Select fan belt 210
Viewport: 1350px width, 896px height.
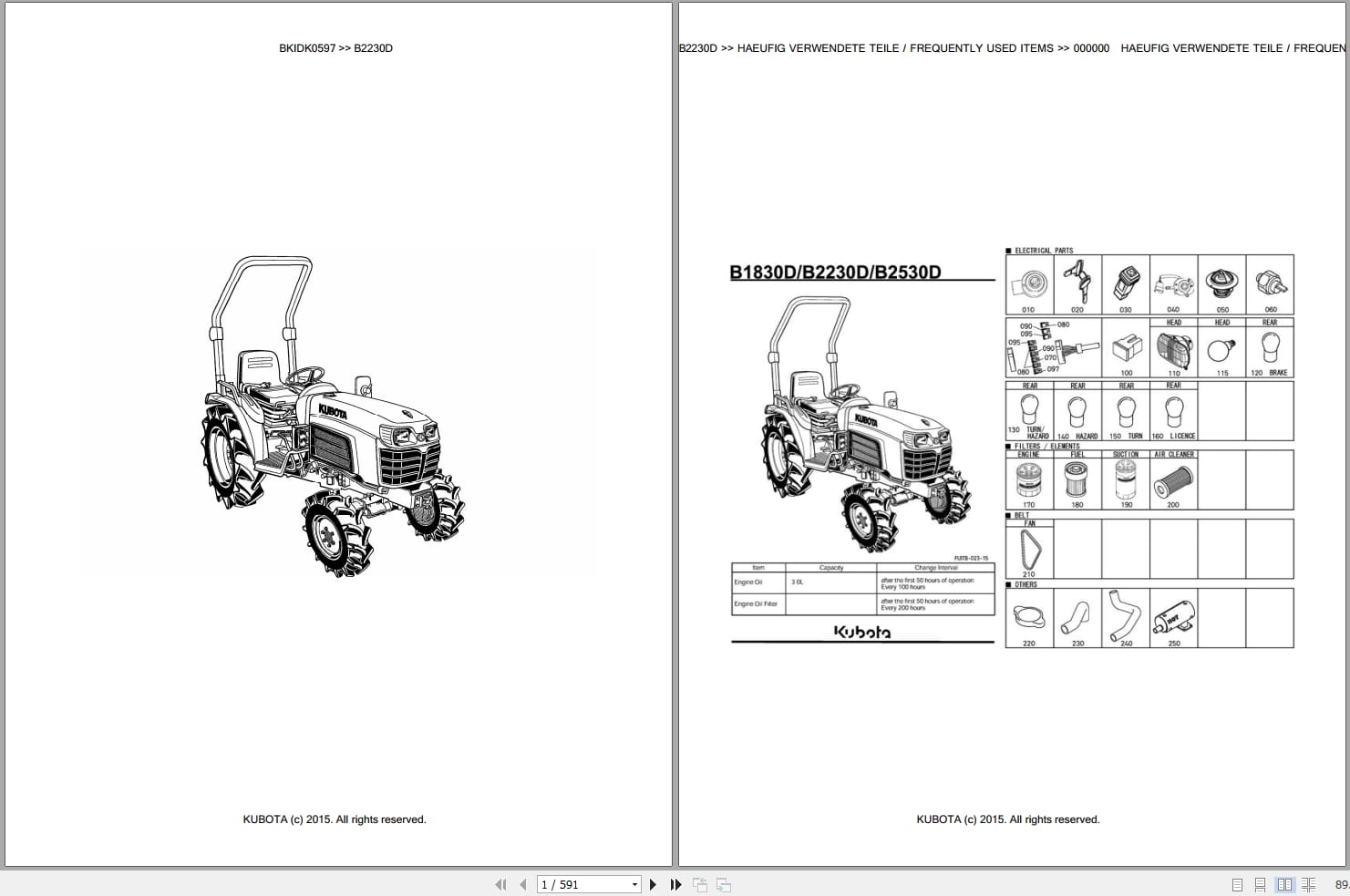point(1029,550)
